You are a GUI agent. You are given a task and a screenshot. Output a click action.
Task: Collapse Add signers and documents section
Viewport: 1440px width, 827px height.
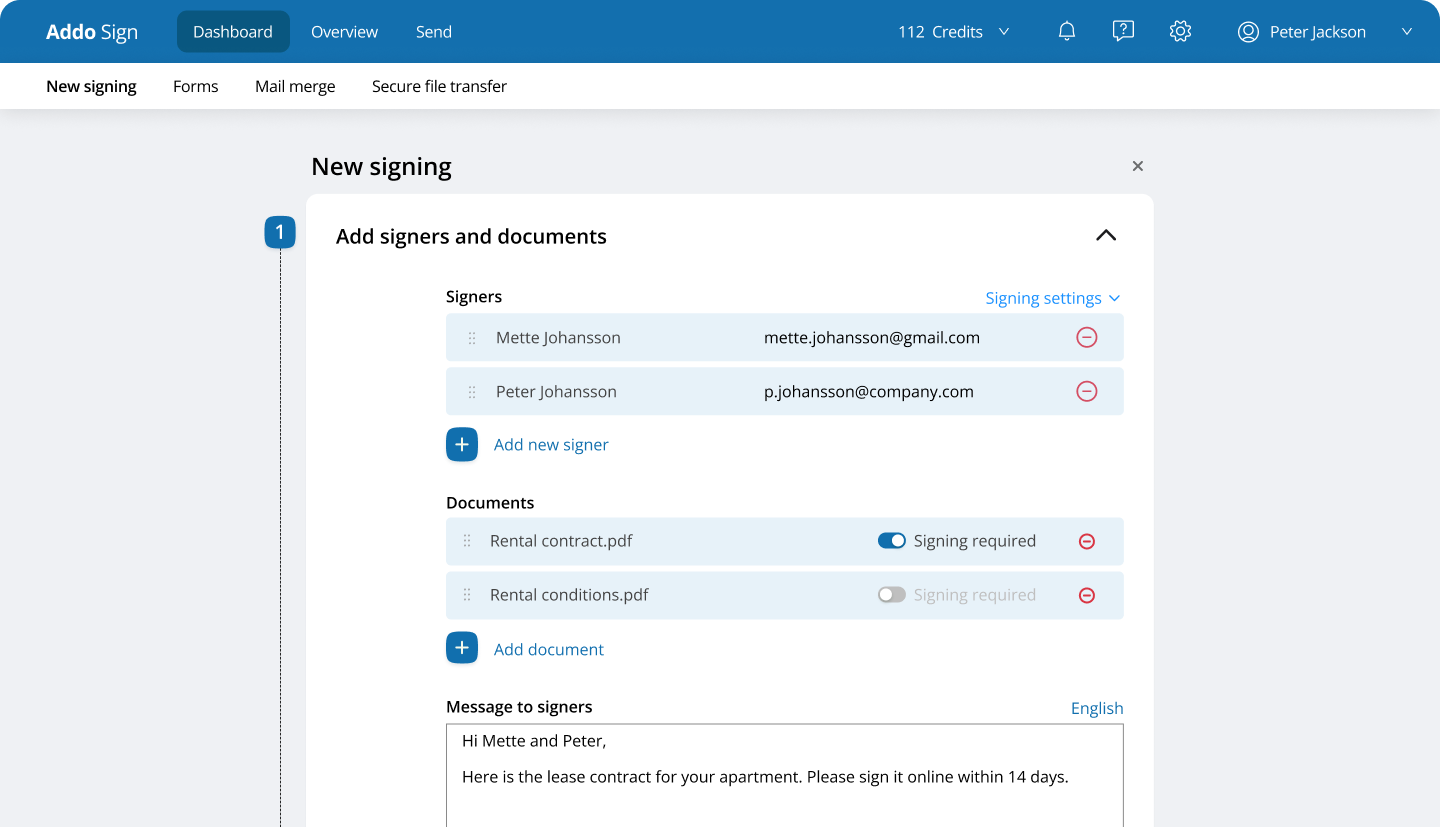(1105, 236)
